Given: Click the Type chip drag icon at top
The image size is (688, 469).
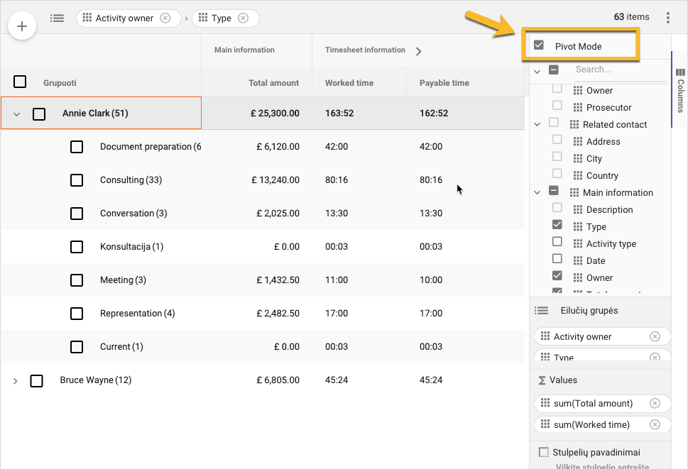Looking at the screenshot, I should pyautogui.click(x=203, y=18).
